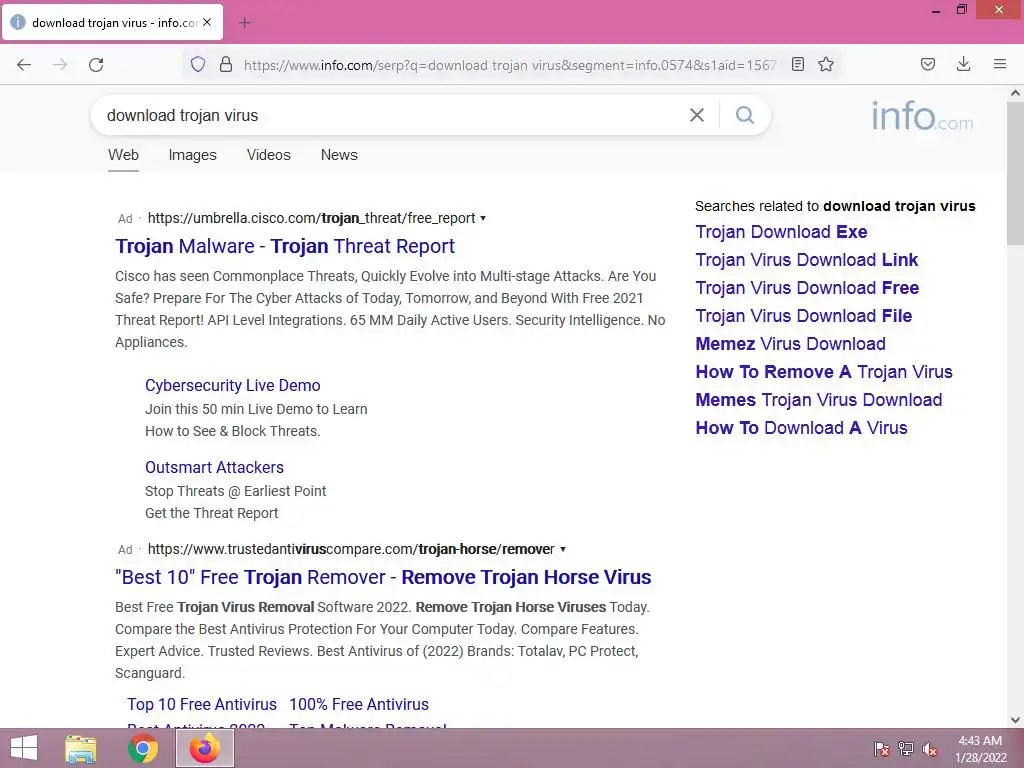
Task: Click the info.com logo
Action: point(922,116)
